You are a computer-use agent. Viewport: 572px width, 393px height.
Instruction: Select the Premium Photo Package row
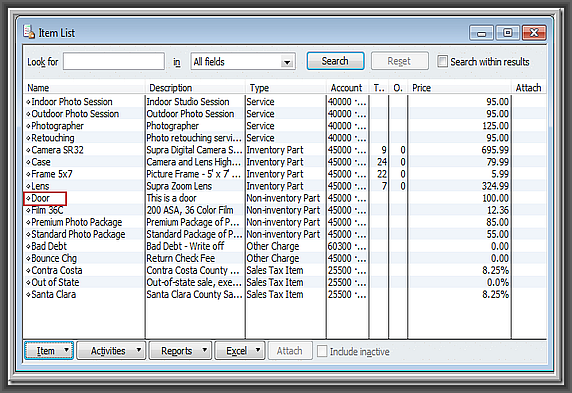(285, 222)
